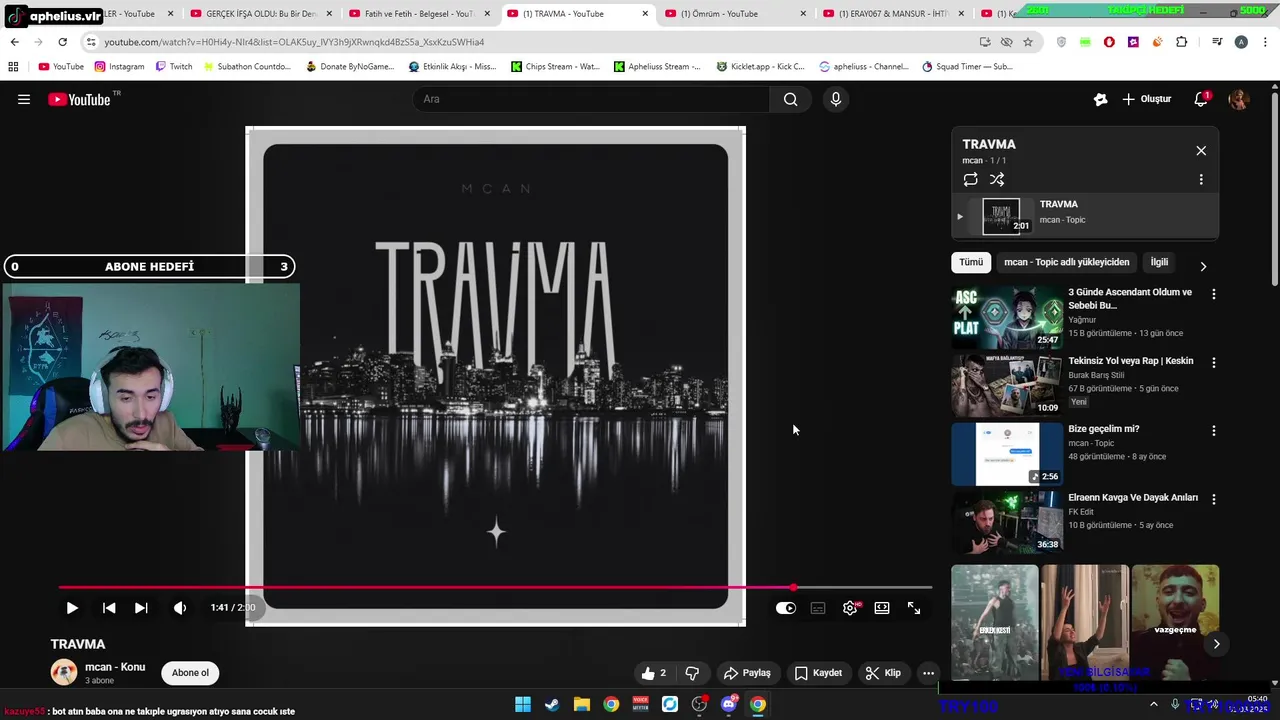Viewport: 1280px width, 720px height.
Task: Select TRAVMA track in playlist
Action: coord(1085,216)
